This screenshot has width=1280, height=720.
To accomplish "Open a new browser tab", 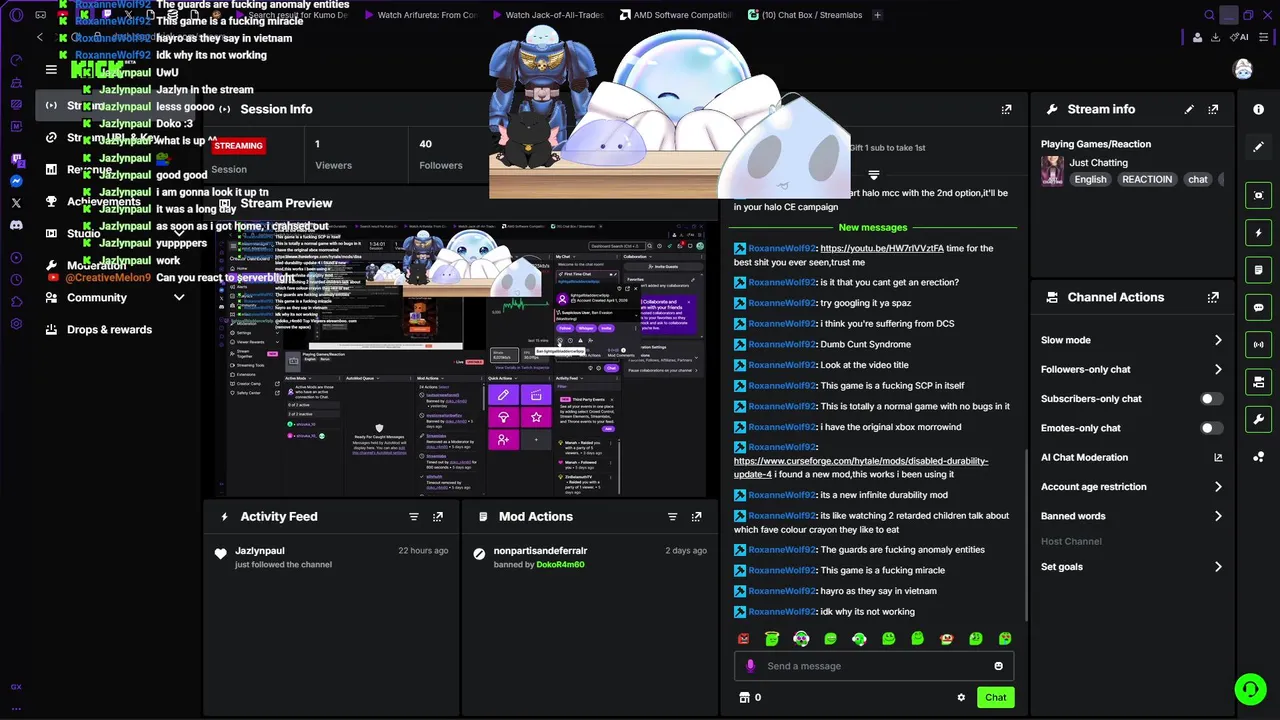I will point(877,15).
